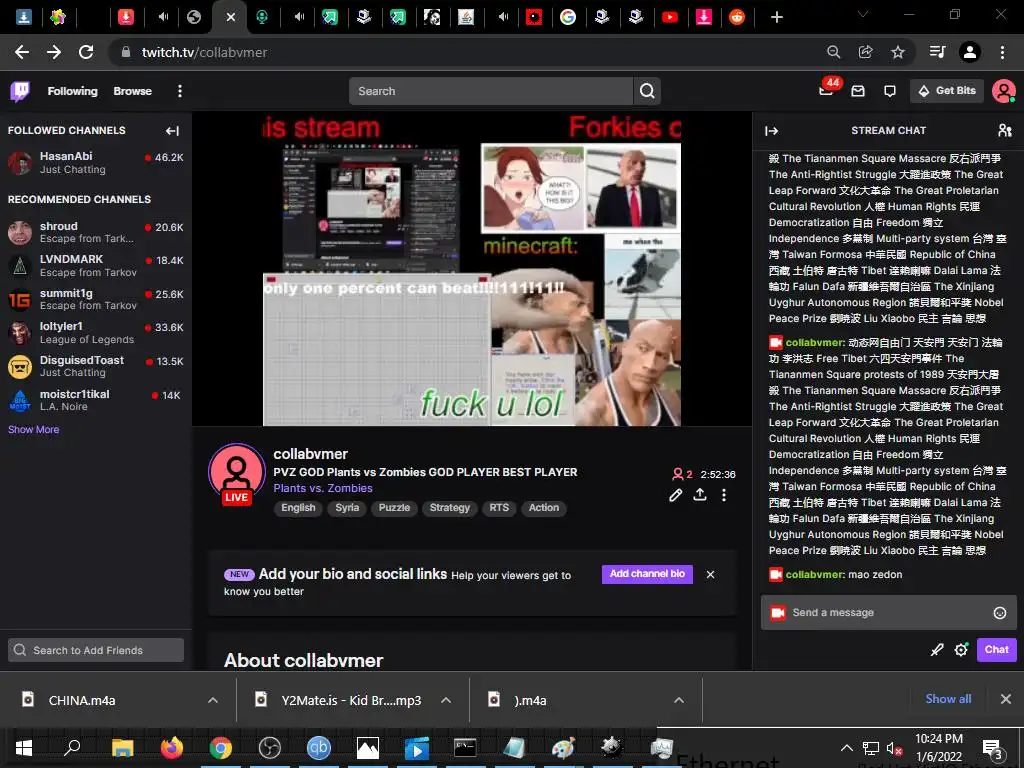Send message with Chat button
This screenshot has width=1024, height=768.
coord(997,650)
